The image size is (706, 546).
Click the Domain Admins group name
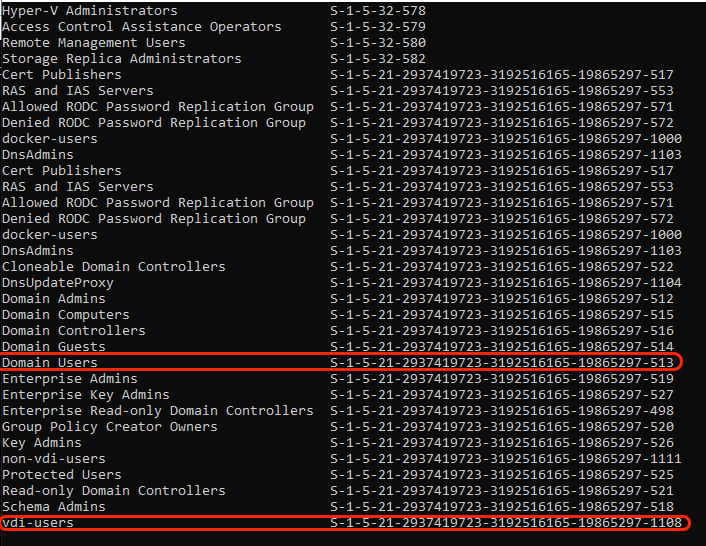[53, 299]
